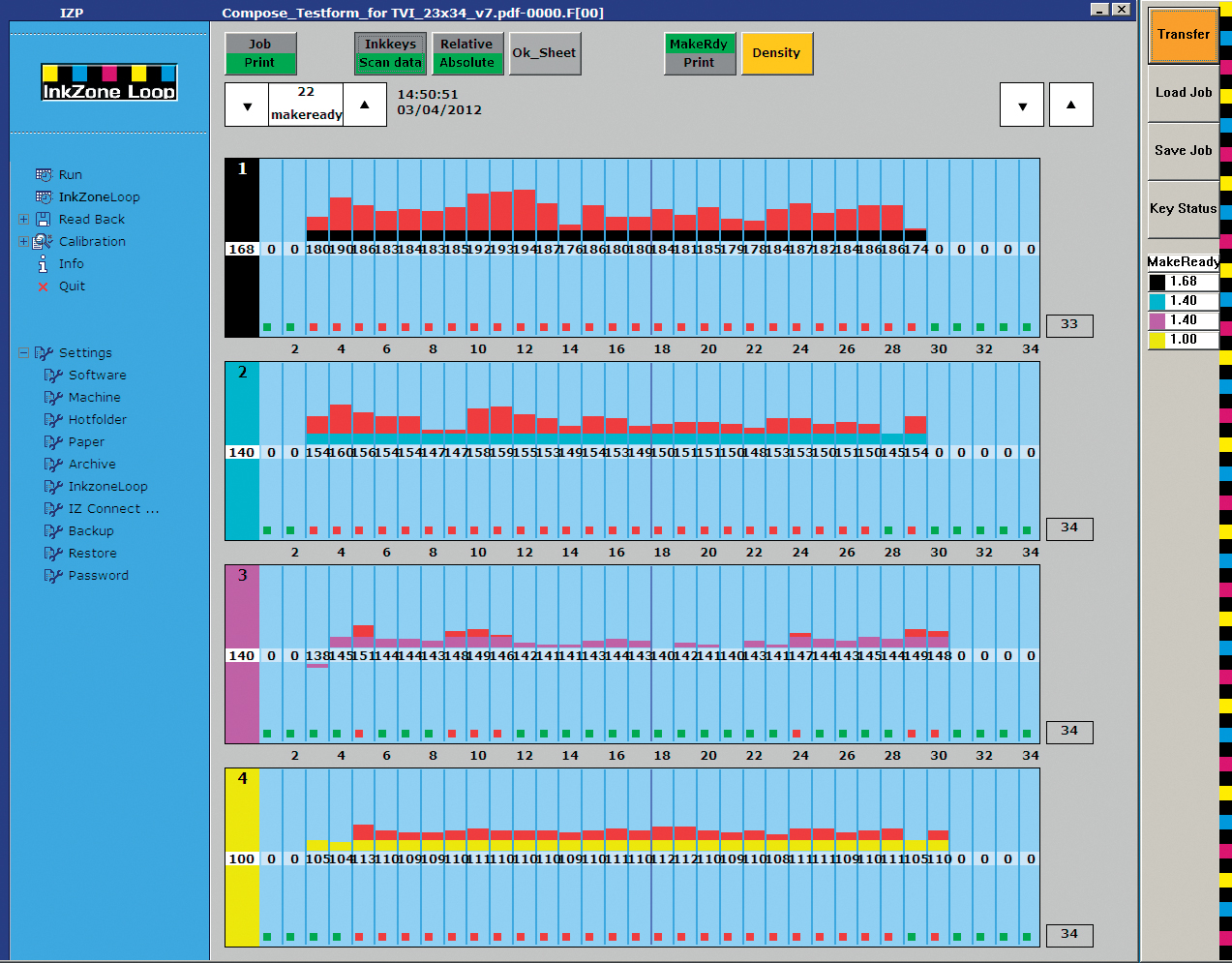1232x963 pixels.
Task: Open the Software settings icon
Action: point(53,376)
